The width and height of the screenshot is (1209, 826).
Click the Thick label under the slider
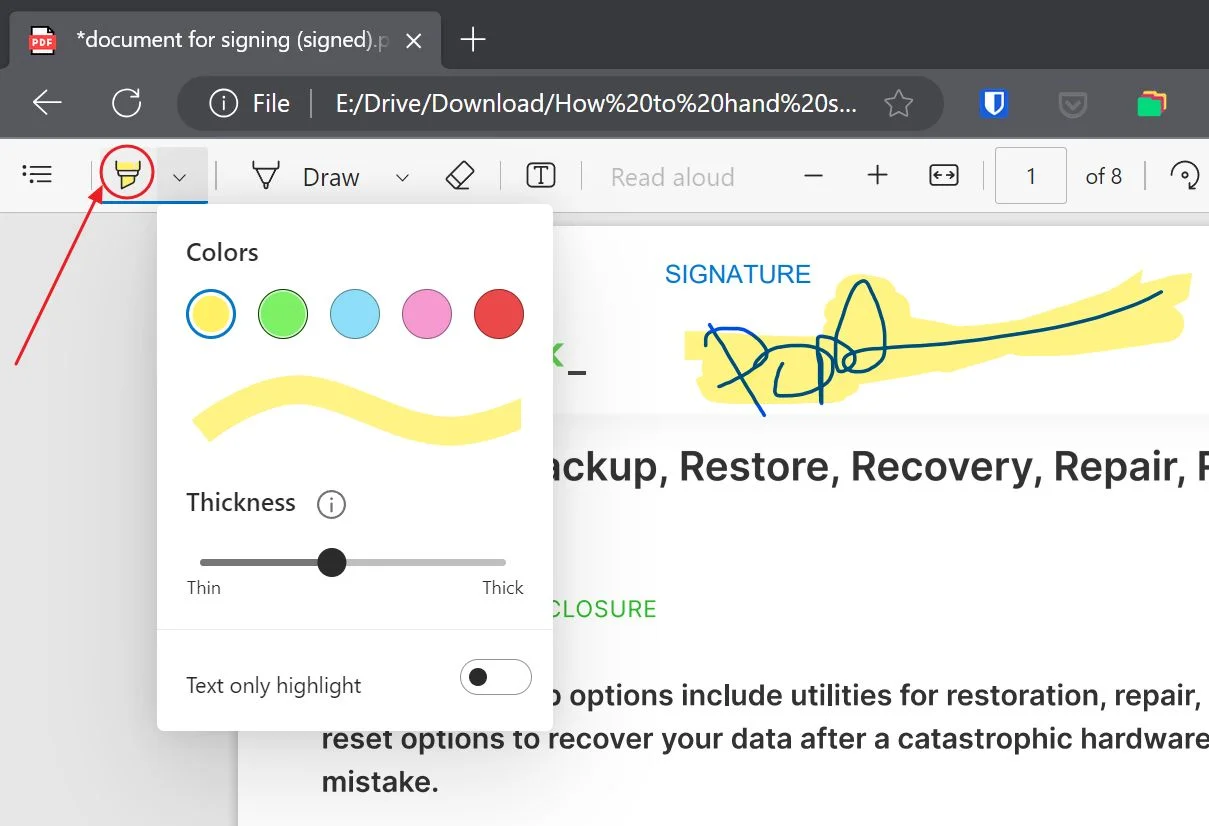[503, 588]
